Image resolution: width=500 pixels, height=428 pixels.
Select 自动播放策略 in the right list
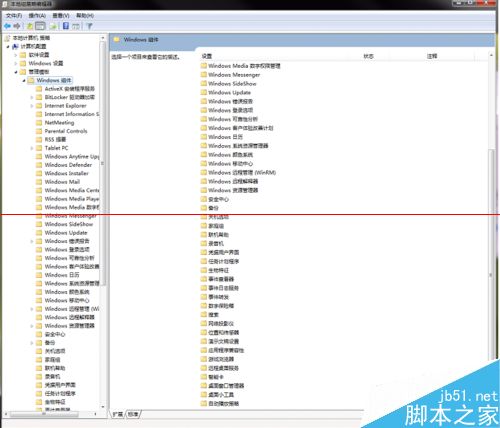click(223, 404)
